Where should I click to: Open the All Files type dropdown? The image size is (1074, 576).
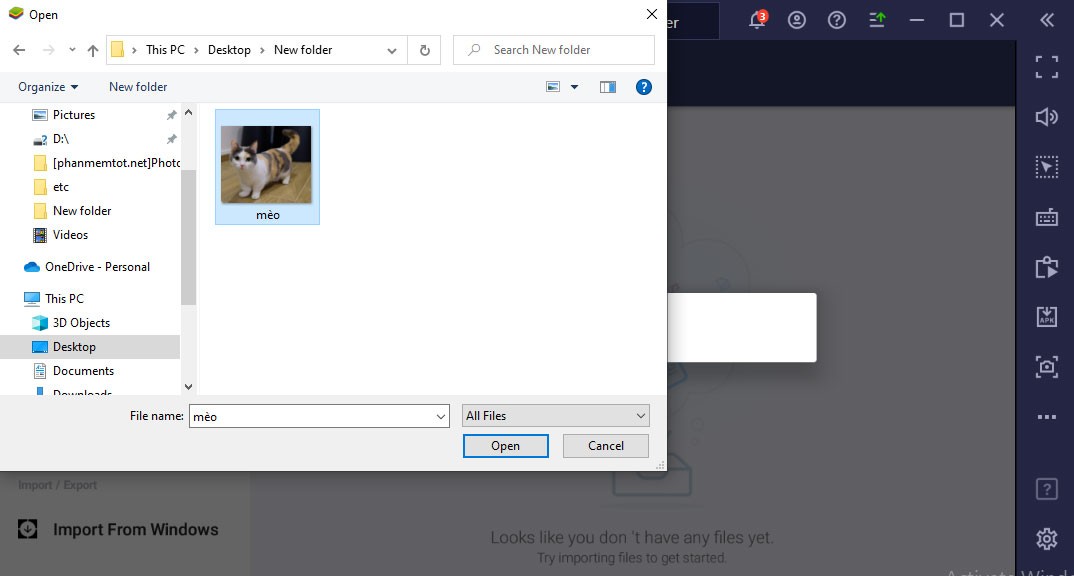[x=555, y=416]
